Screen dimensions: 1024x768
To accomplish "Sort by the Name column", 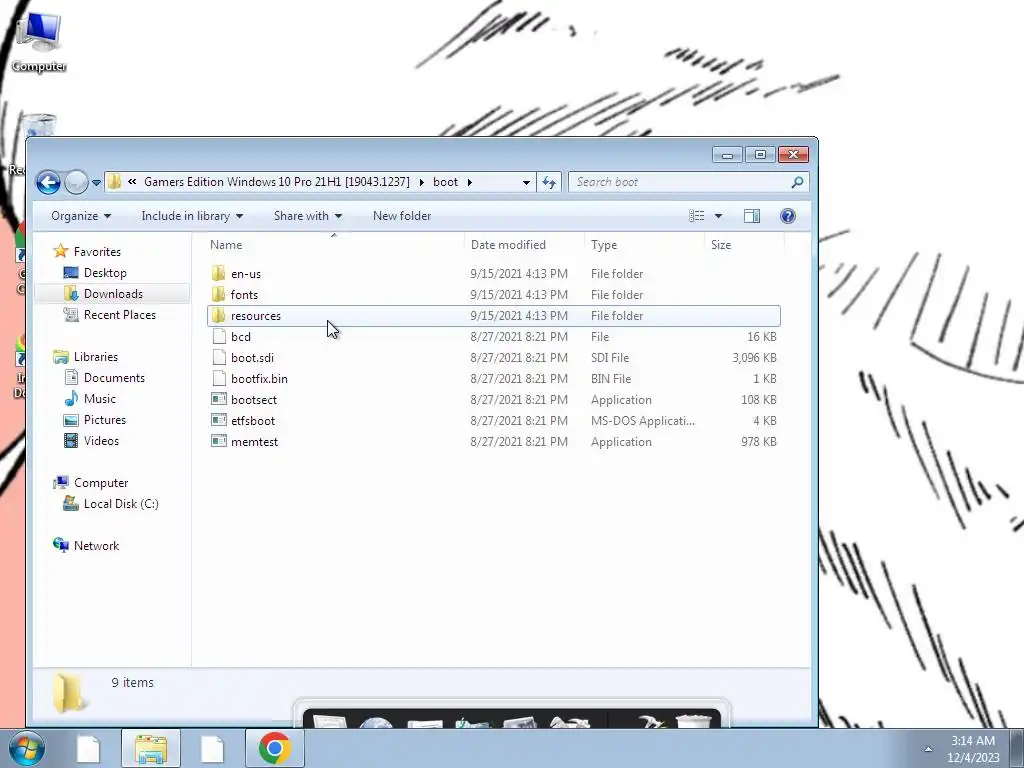I will [333, 245].
